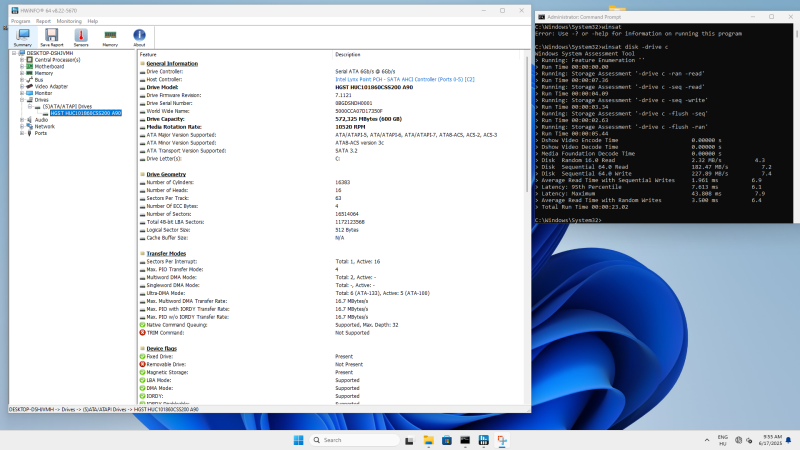Click the ENG HU language indicator
This screenshot has width=800, height=450.
pos(722,440)
